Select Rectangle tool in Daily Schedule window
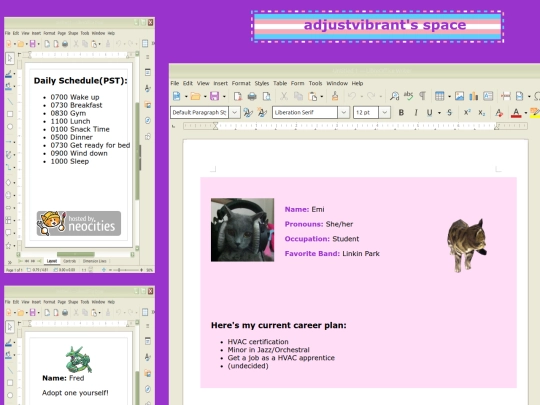Image resolution: width=540 pixels, height=405 pixels. tap(10, 114)
